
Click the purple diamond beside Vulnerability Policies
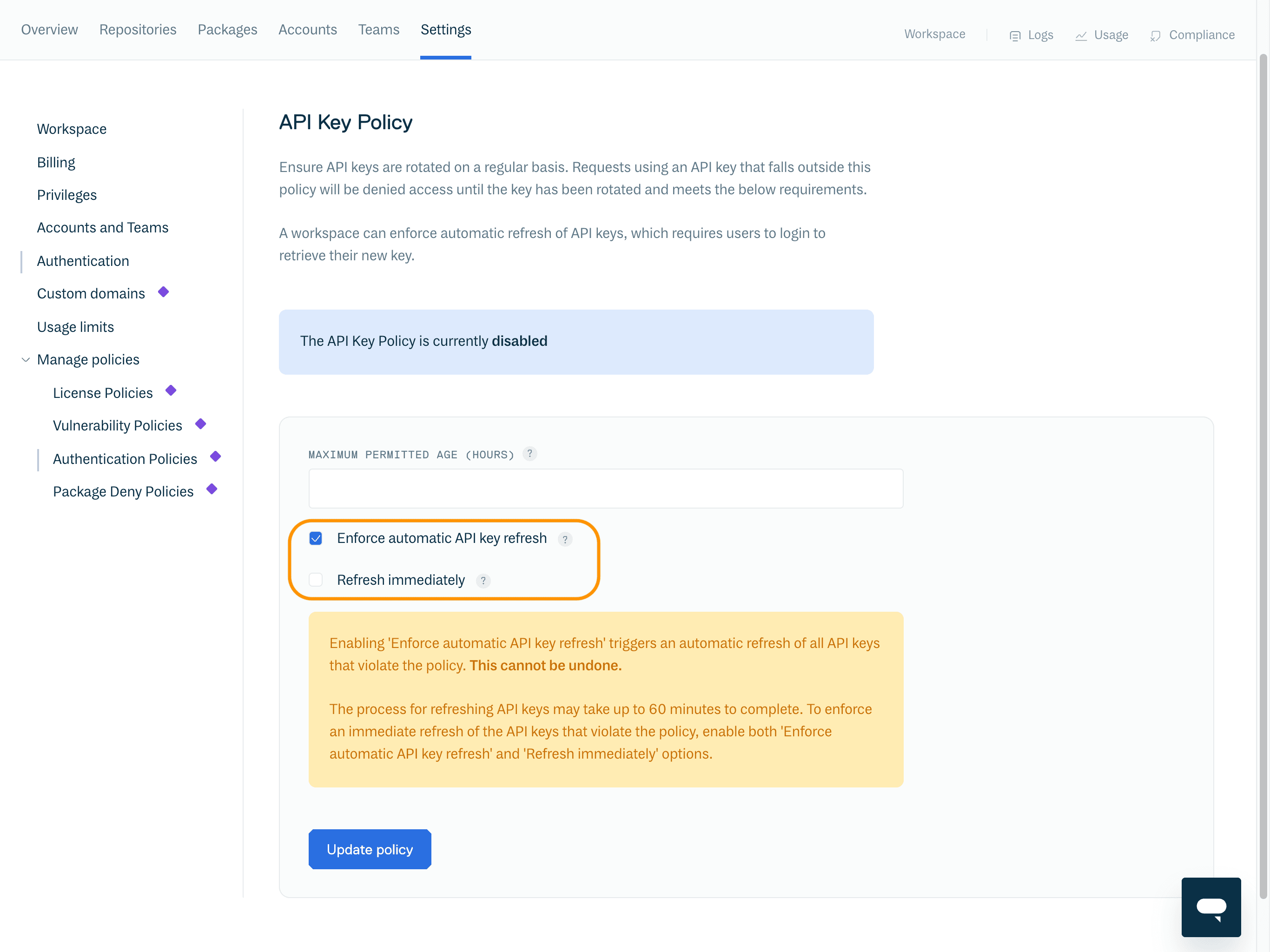click(200, 424)
